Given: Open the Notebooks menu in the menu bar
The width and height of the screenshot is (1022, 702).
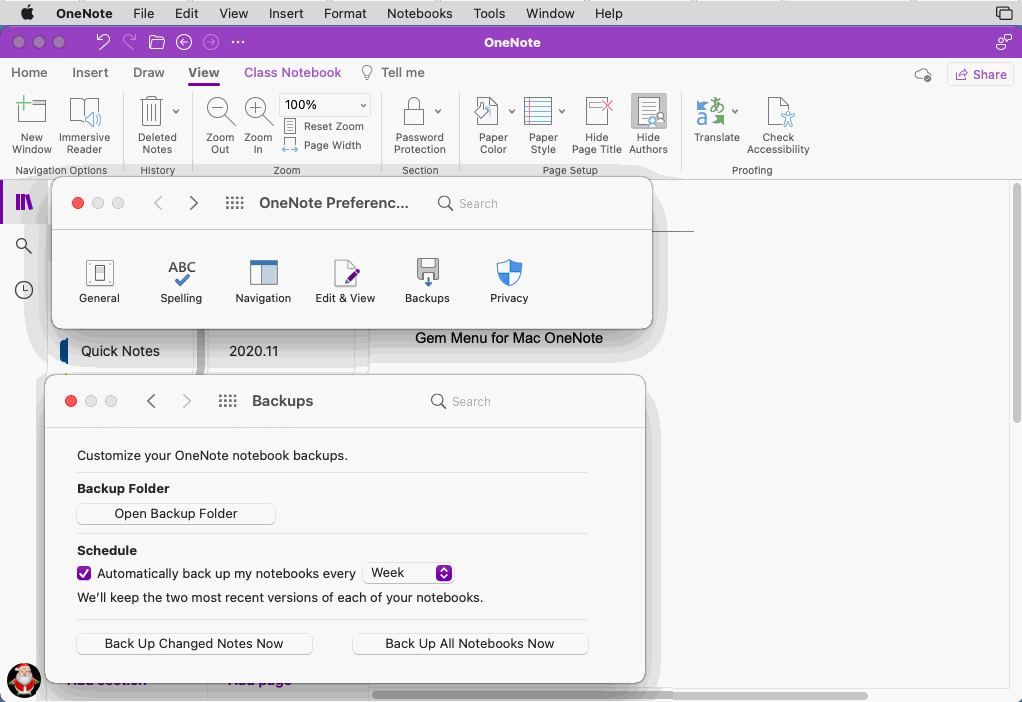Looking at the screenshot, I should pos(420,13).
